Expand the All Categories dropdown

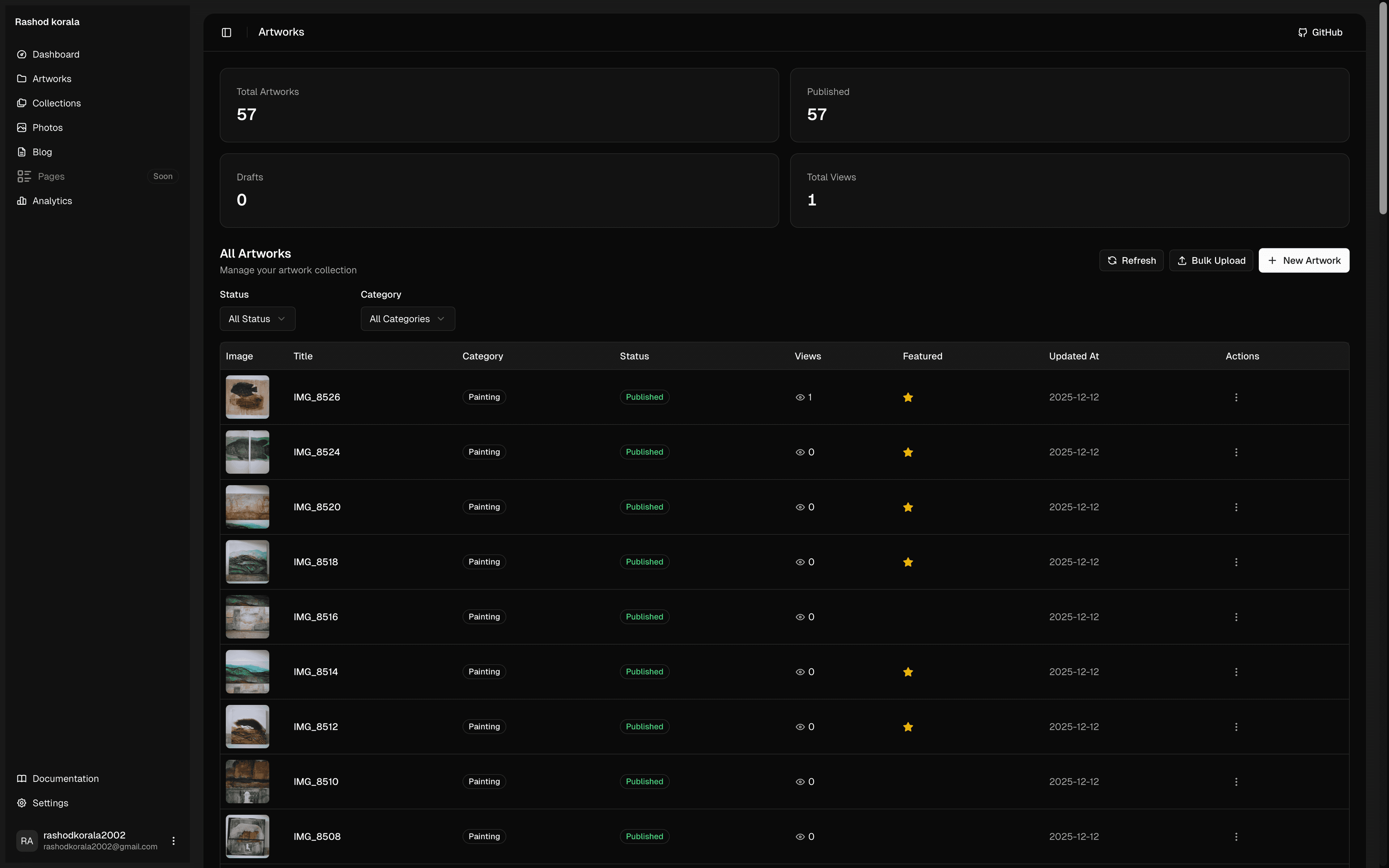click(408, 319)
